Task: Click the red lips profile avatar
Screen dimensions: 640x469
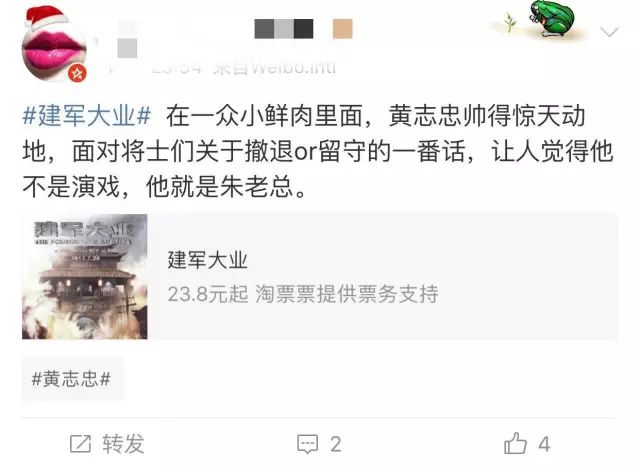Action: pyautogui.click(x=54, y=44)
